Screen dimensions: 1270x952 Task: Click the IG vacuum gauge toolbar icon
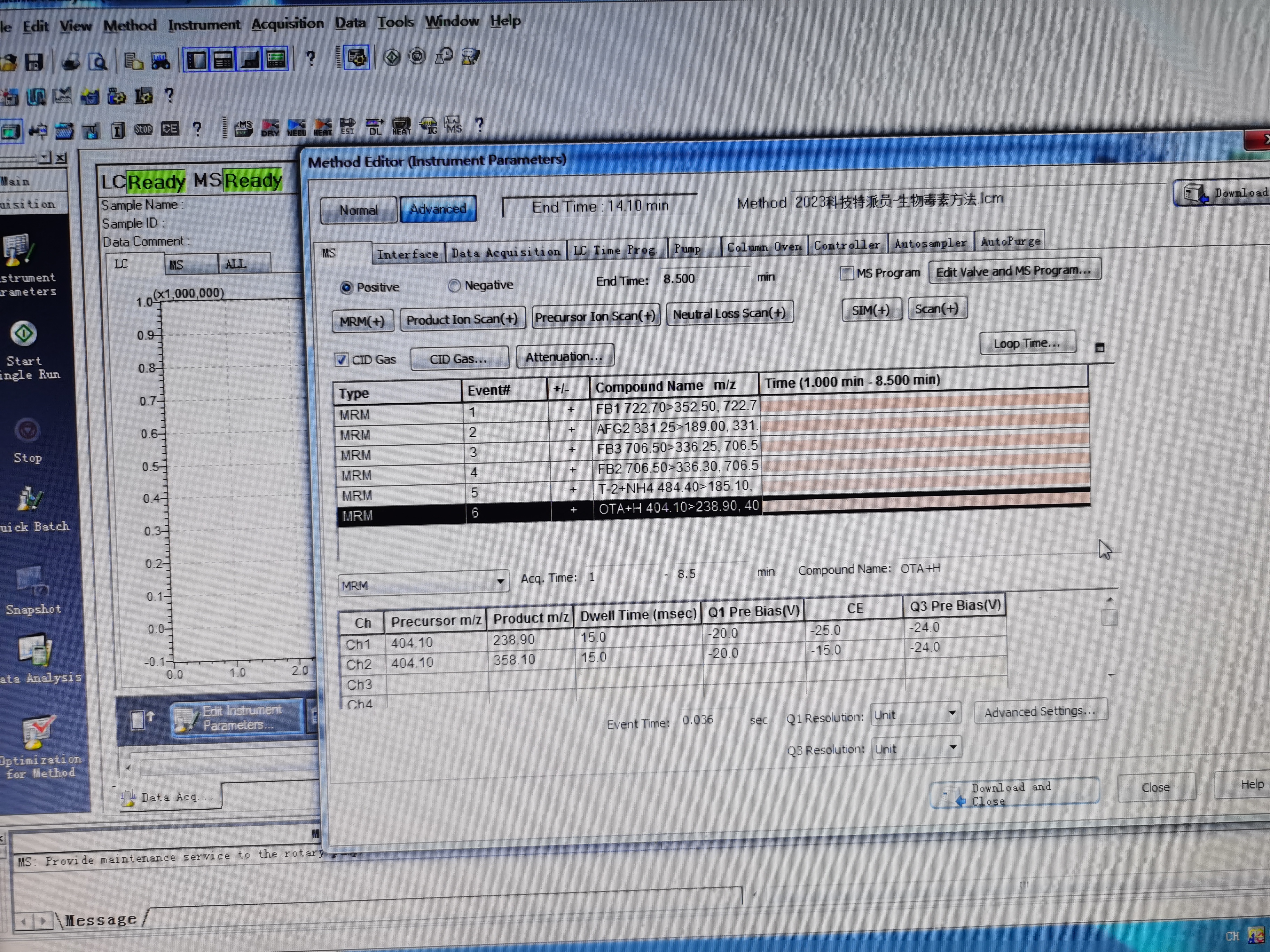pos(428,125)
